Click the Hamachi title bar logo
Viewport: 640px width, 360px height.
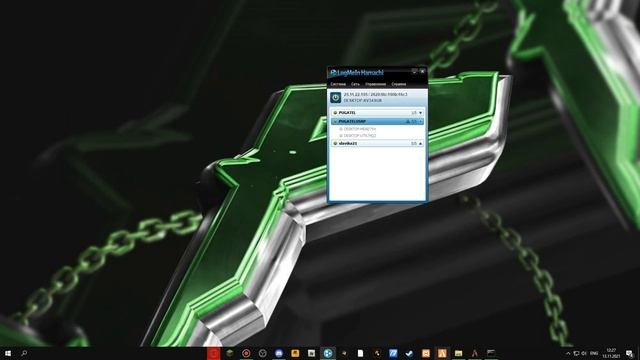357,73
